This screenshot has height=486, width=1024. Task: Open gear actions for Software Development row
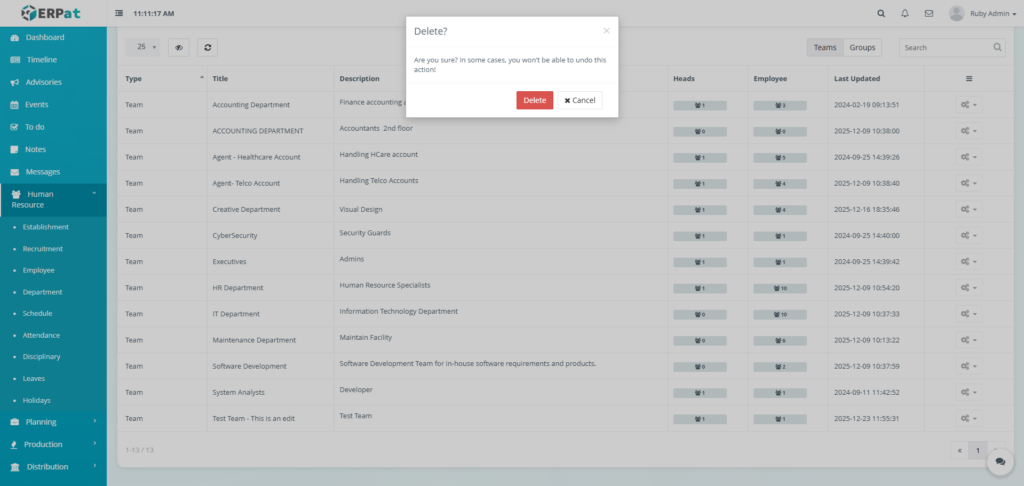click(x=968, y=366)
